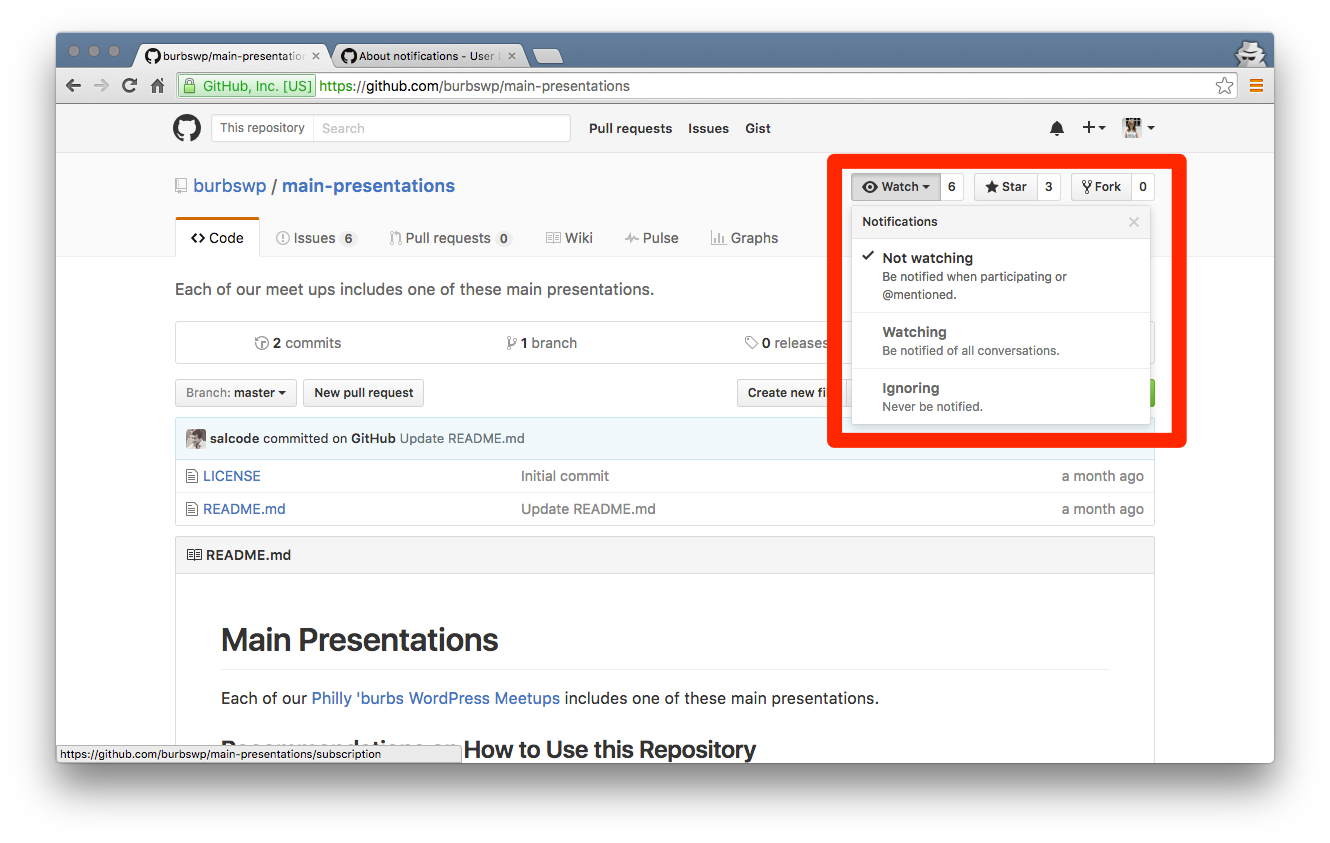The image size is (1330, 843).
Task: Open the Chrome hamburger menu
Action: pos(1256,86)
